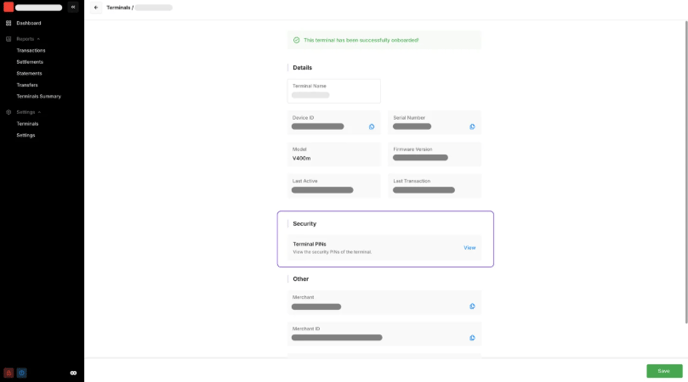The height and width of the screenshot is (382, 688).
Task: Click the Reports section icon
Action: (8, 39)
